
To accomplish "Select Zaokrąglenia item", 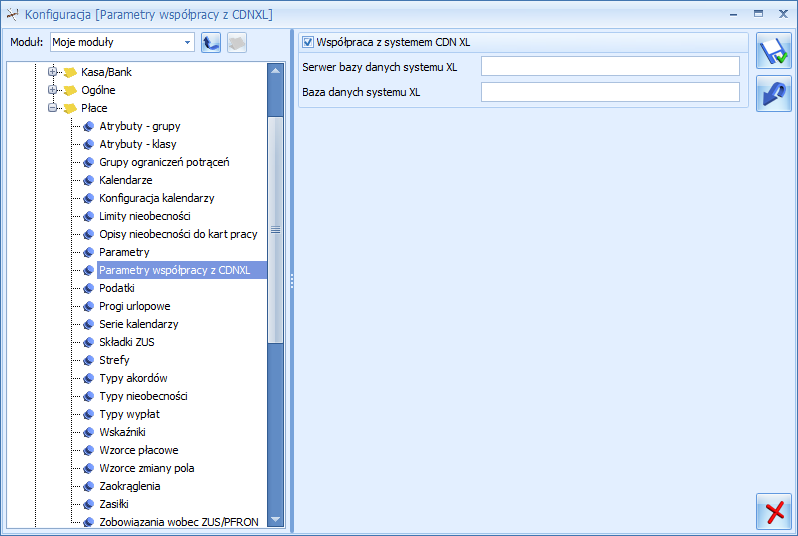I will (x=130, y=486).
